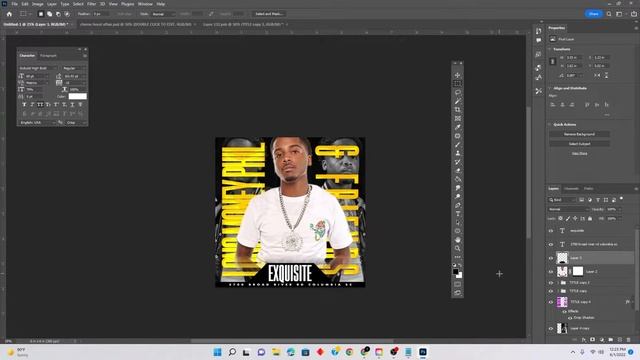The height and width of the screenshot is (360, 640).
Task: Lock all with the padlock icon
Action: point(590,219)
